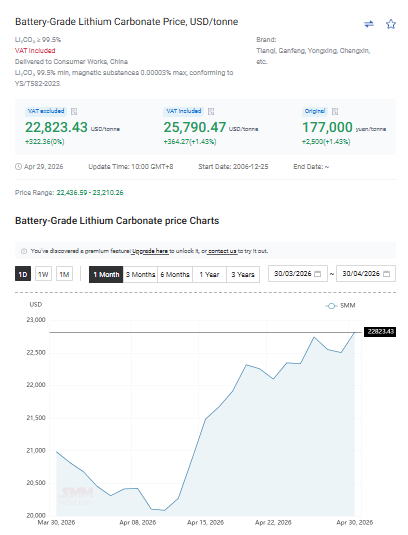Click x-axis label Apr 08, 2026

(137, 522)
